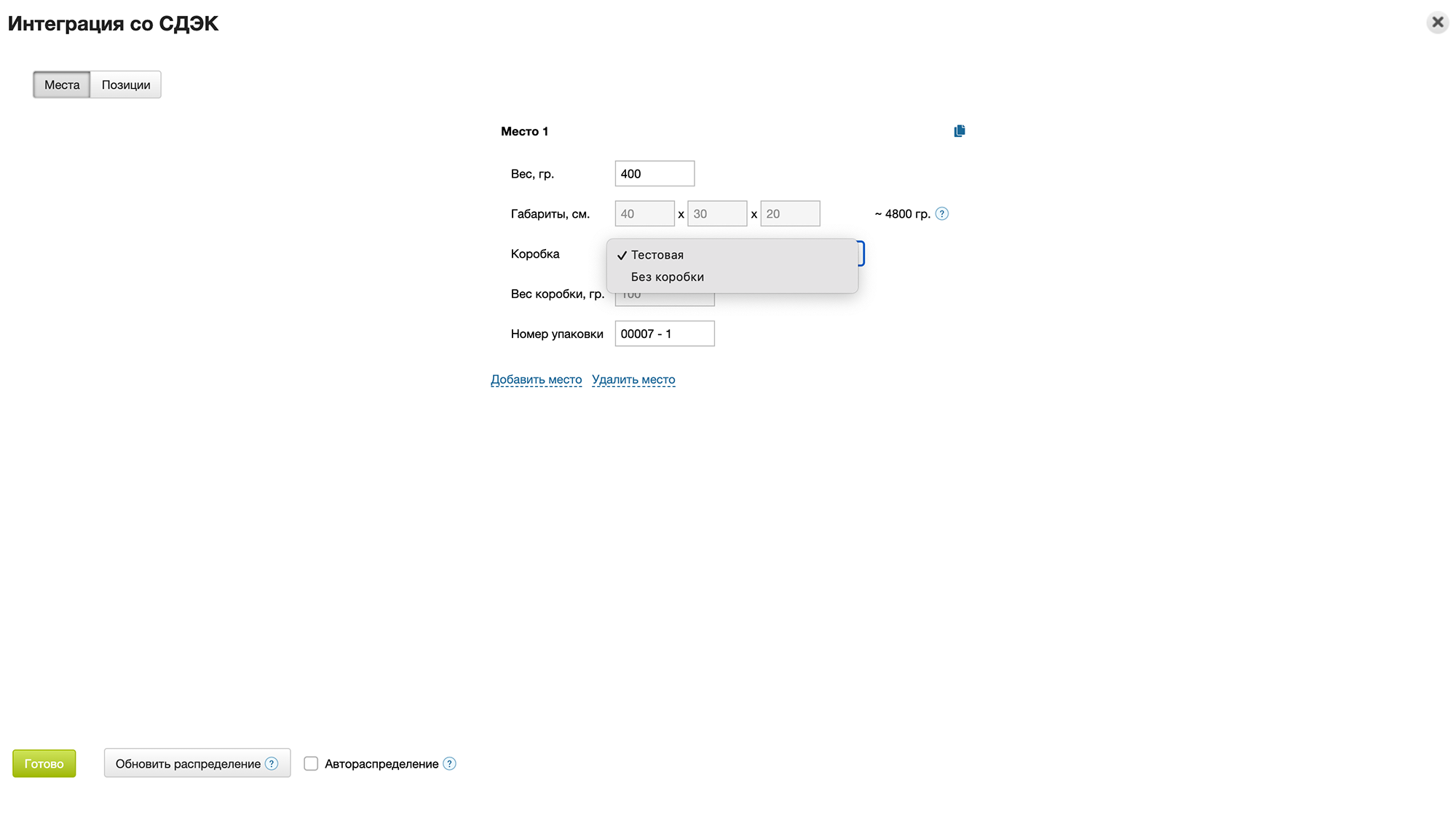
Task: Switch to the Места tab
Action: point(62,84)
